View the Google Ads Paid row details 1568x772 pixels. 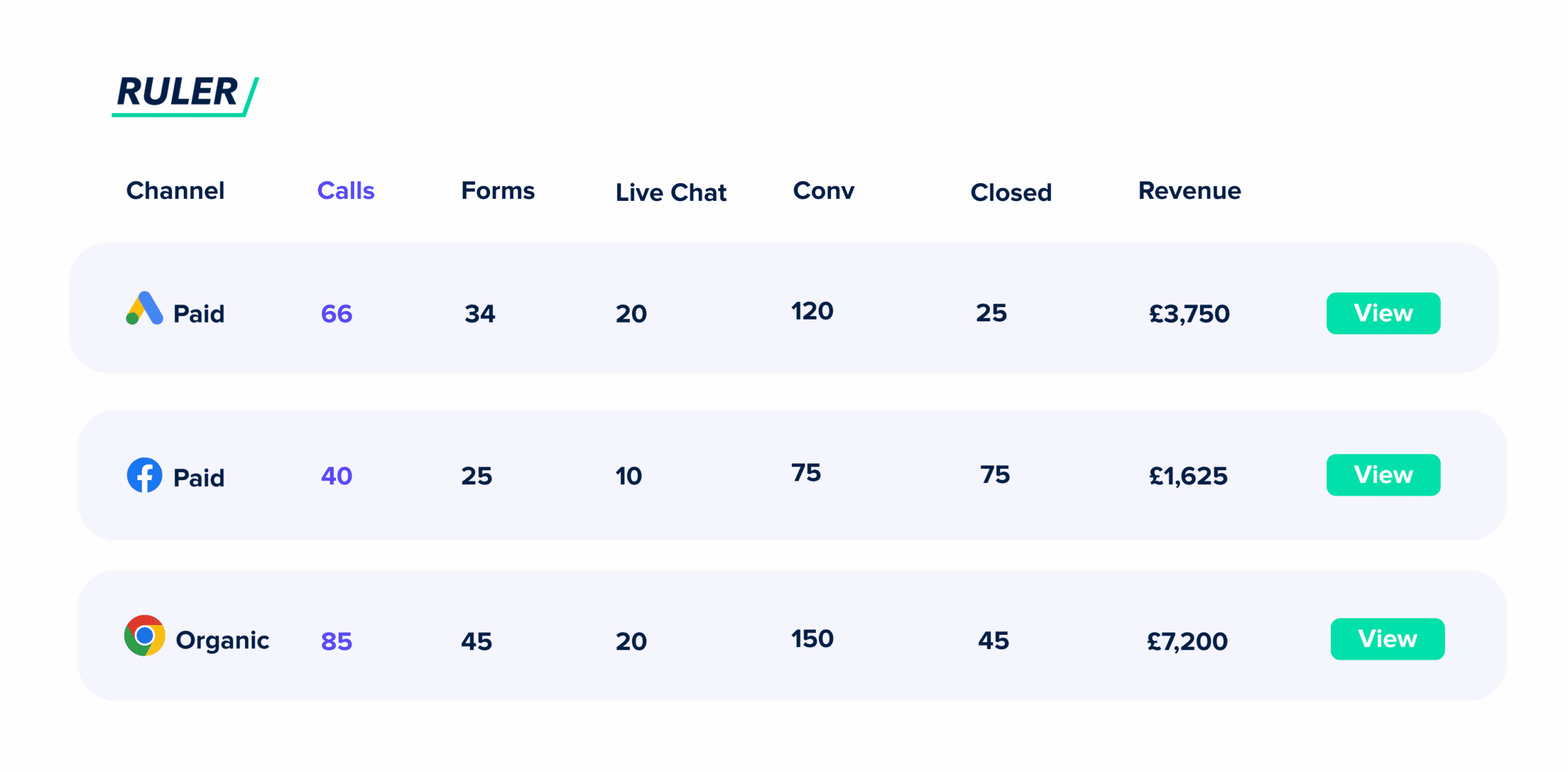point(1382,313)
